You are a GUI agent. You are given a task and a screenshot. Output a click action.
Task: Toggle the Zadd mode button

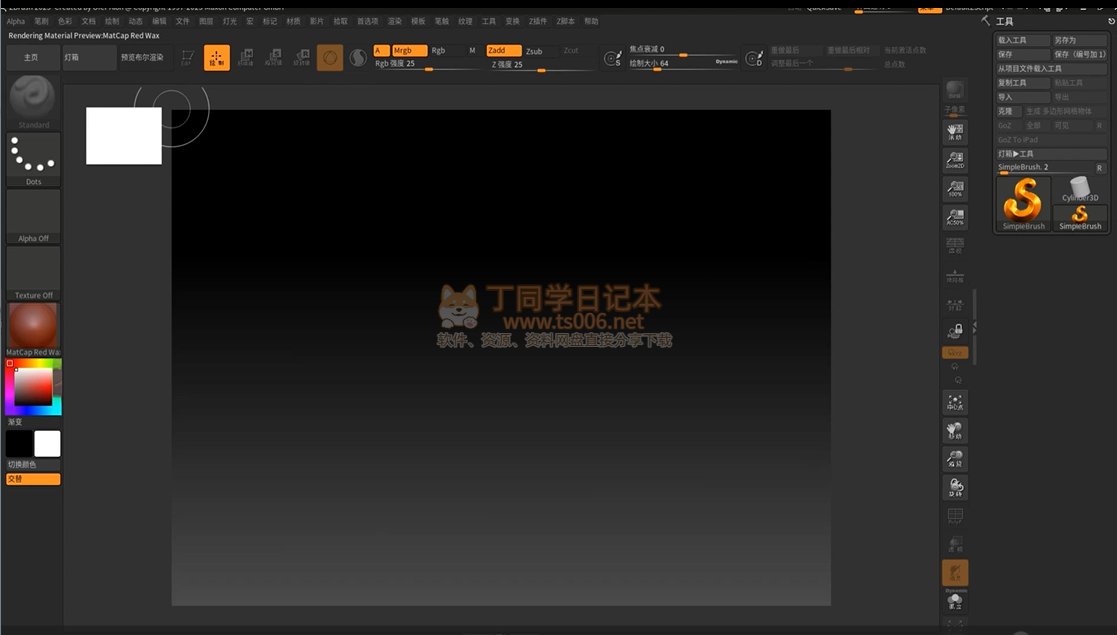(x=503, y=50)
